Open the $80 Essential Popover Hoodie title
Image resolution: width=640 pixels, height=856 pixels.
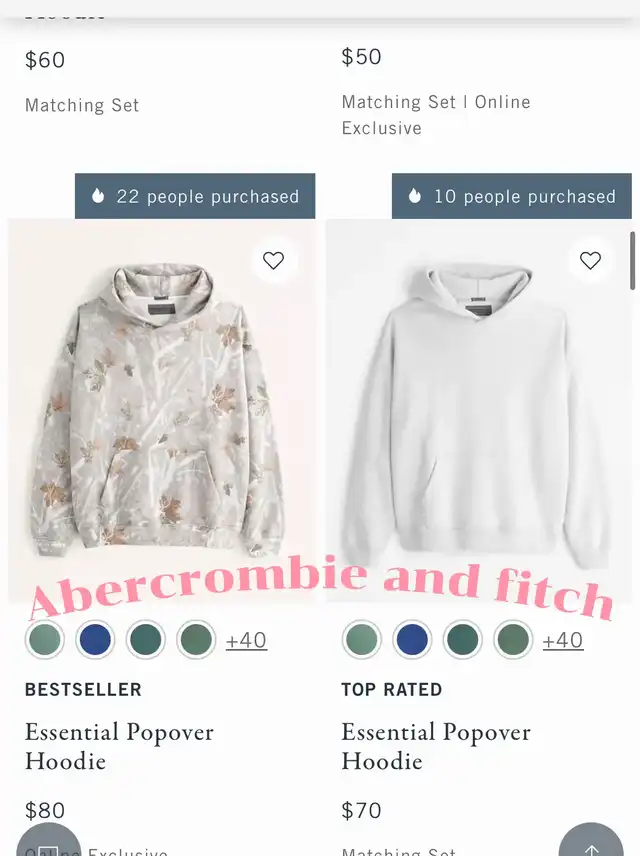(119, 746)
